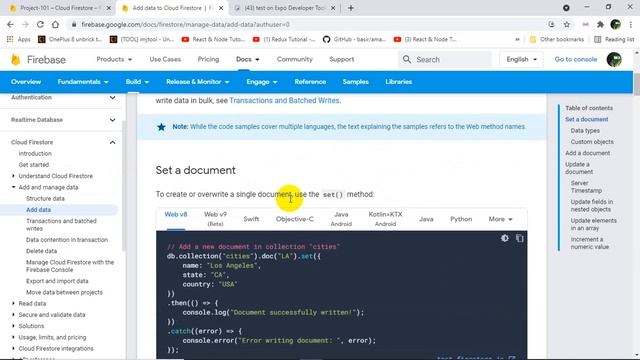Jump to Server Timestamp in table of contents
Viewport: 640px width, 360px height.
(x=586, y=187)
